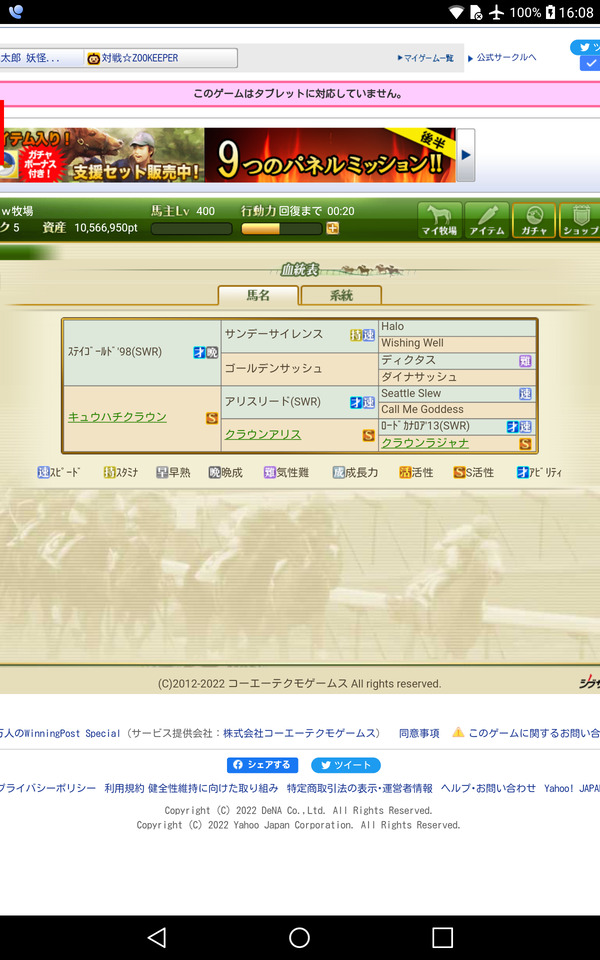Click the Call Me Goddess pedigree cell
The image size is (600, 960).
pos(457,410)
